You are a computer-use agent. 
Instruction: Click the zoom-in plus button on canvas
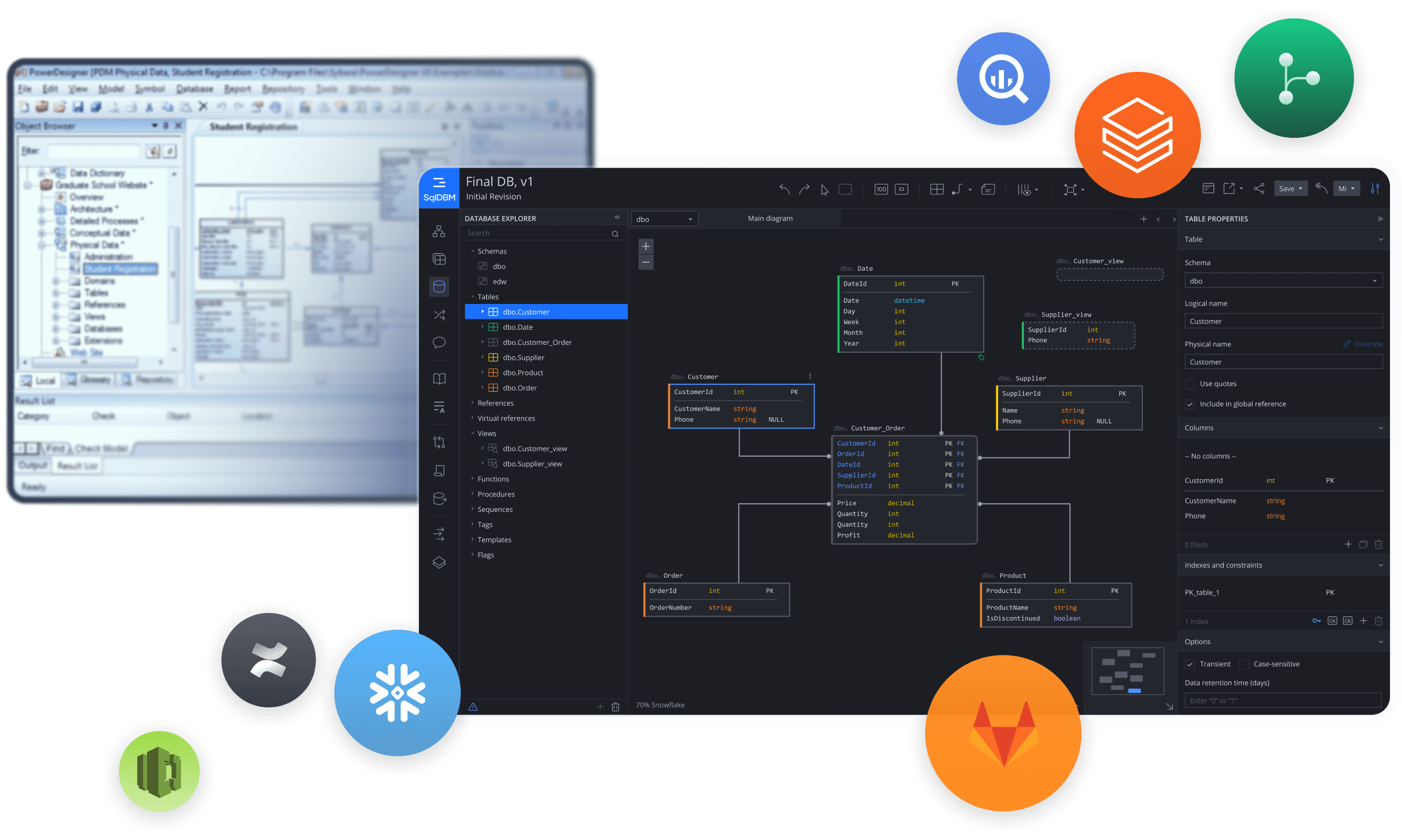point(646,246)
